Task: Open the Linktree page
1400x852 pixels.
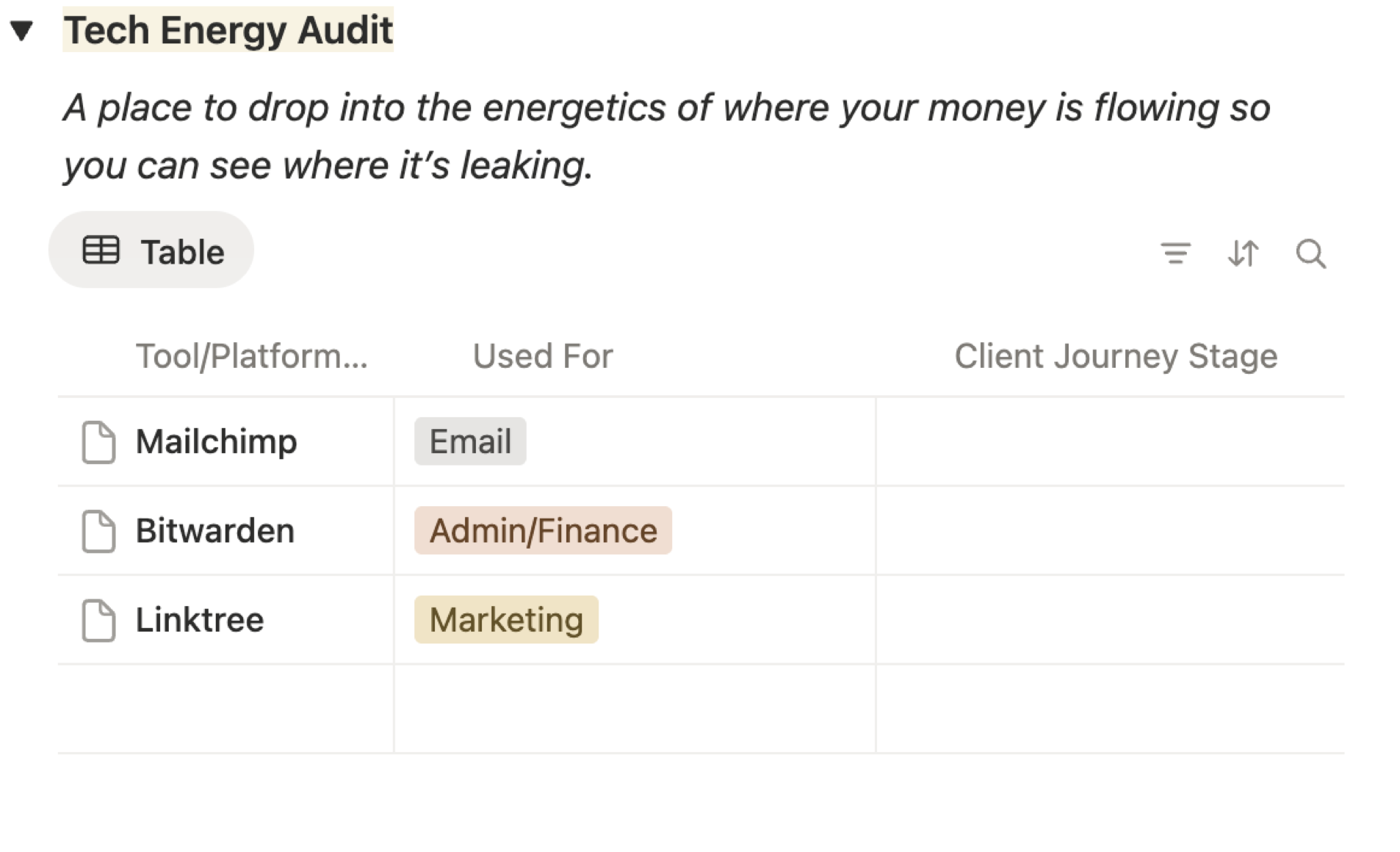Action: point(199,621)
